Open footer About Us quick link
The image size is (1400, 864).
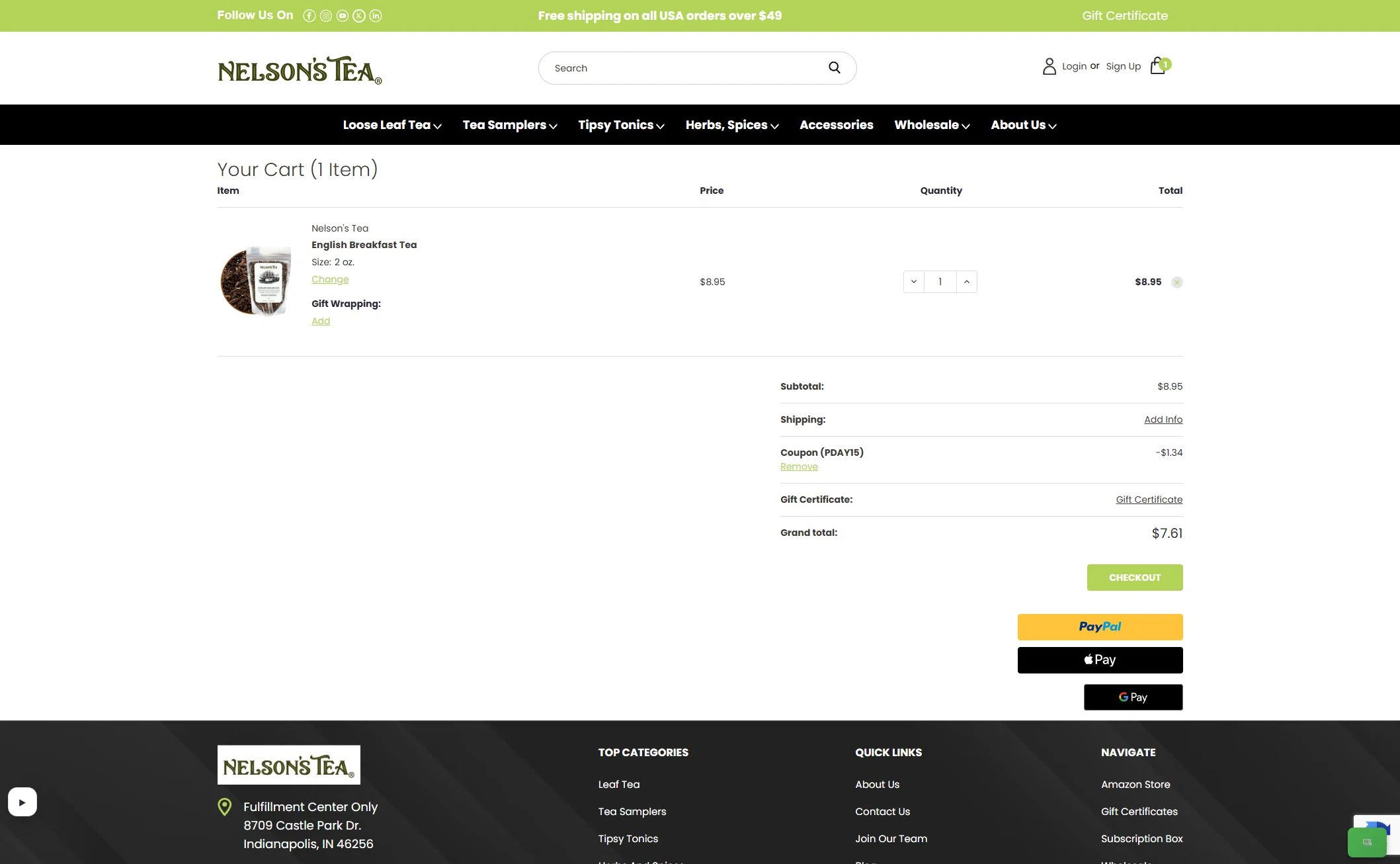point(878,785)
